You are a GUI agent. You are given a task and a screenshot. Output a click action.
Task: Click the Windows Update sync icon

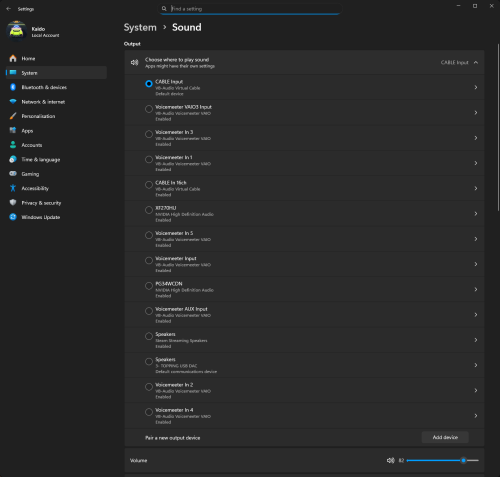13,217
